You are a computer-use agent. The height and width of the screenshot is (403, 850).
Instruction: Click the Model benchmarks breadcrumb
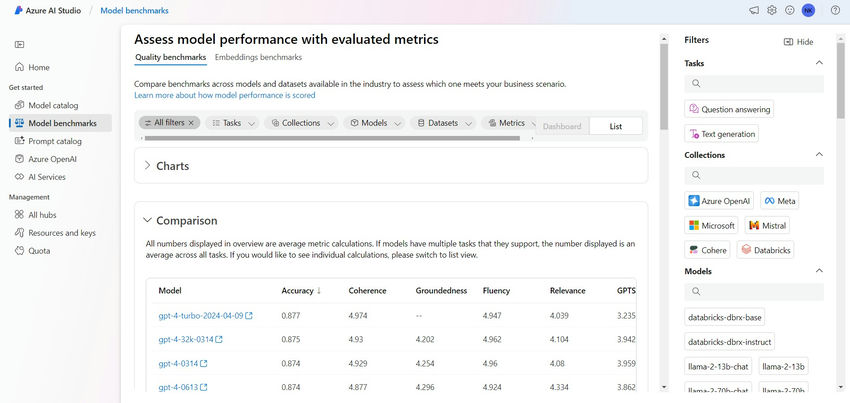pos(134,10)
